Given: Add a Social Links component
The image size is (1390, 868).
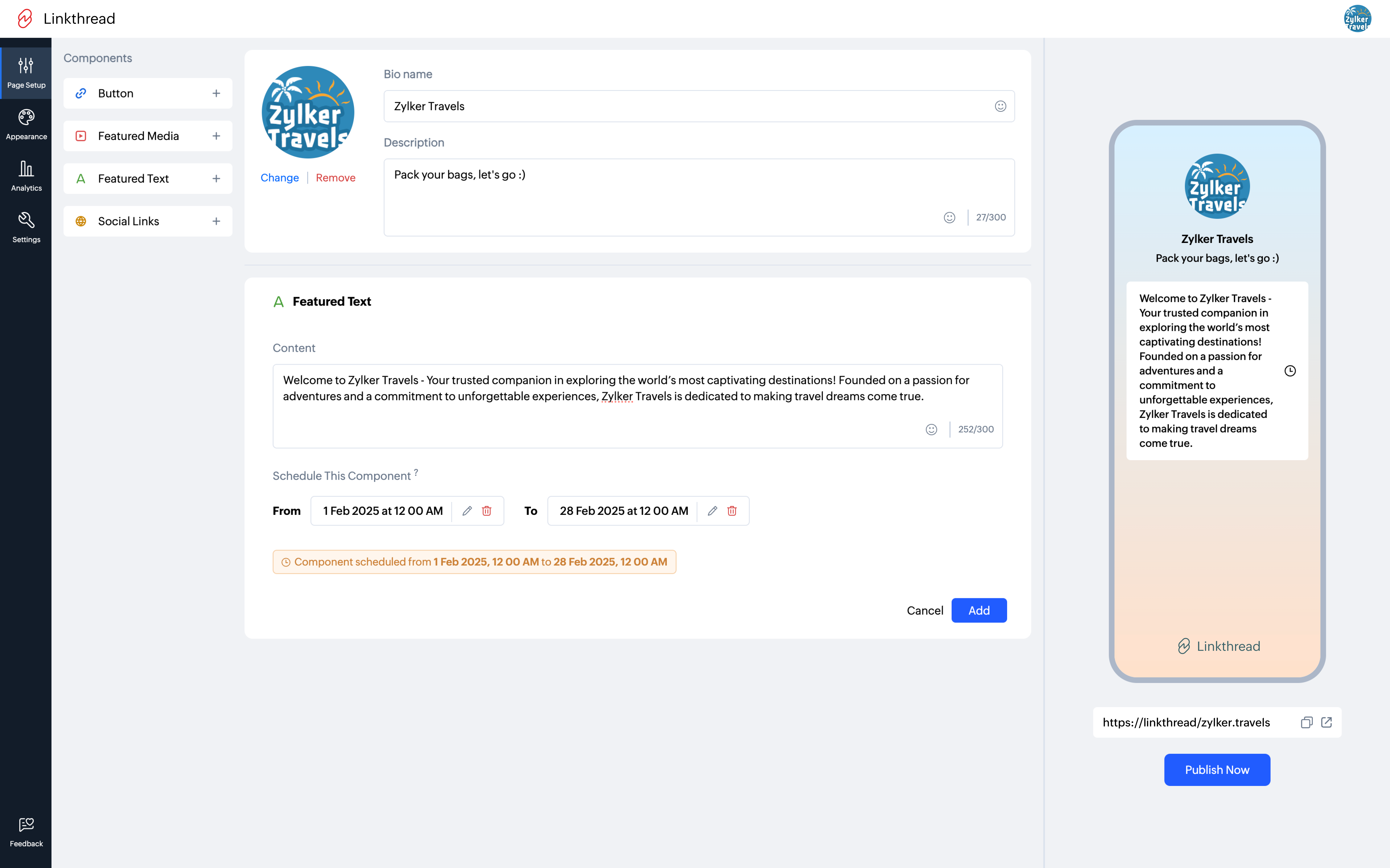Looking at the screenshot, I should tap(216, 221).
